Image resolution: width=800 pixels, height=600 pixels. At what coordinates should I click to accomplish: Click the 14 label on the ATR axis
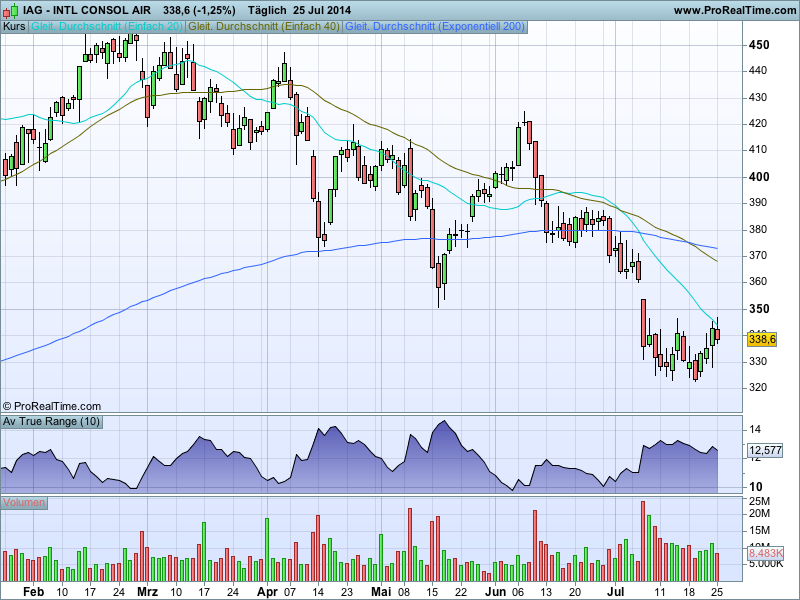click(755, 429)
